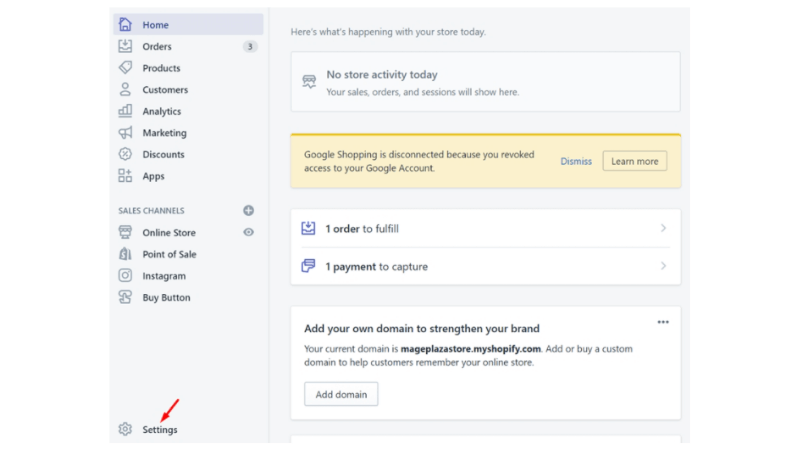The image size is (800, 450).
Task: Click the Learn more button
Action: pos(635,161)
